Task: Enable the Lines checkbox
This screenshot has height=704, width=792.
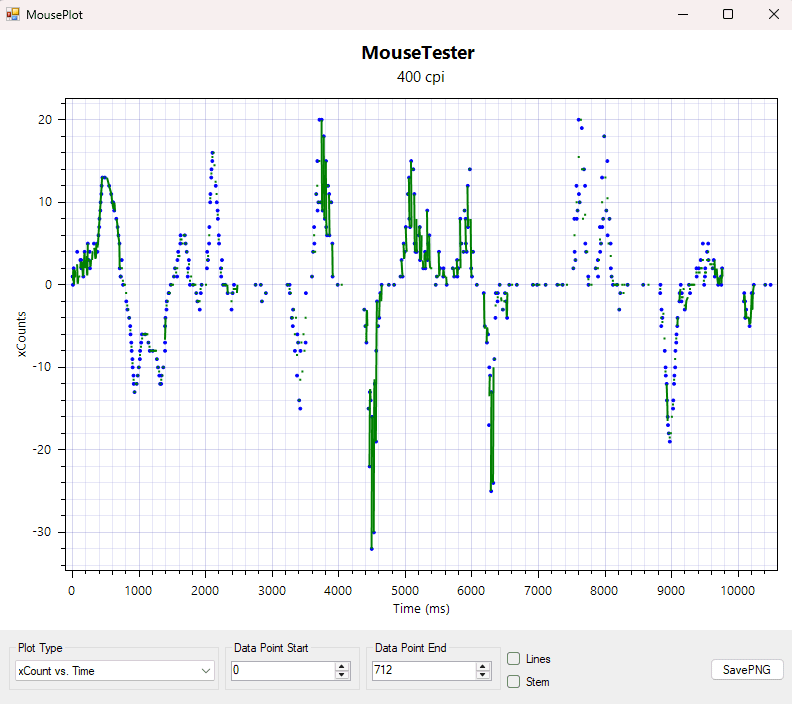Action: [x=514, y=659]
